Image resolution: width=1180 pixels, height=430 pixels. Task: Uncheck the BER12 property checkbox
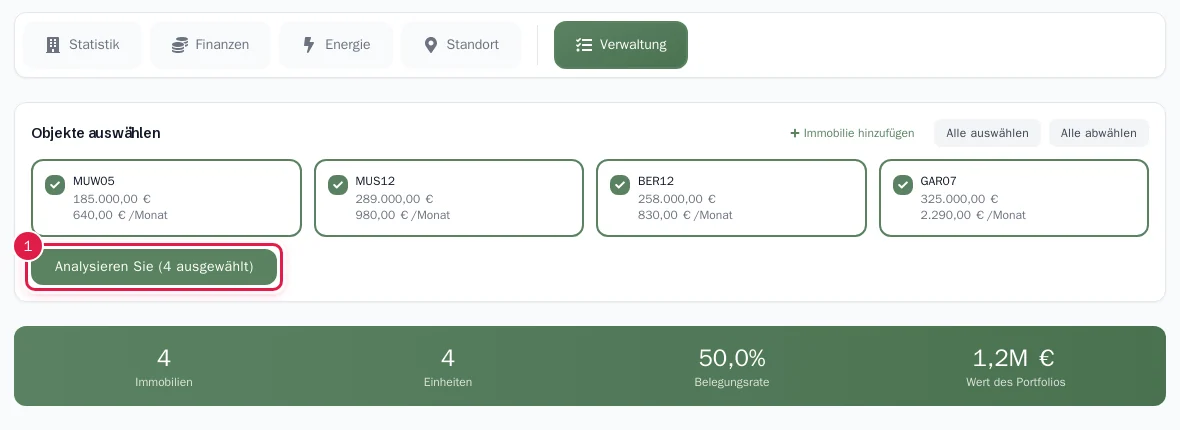point(620,185)
